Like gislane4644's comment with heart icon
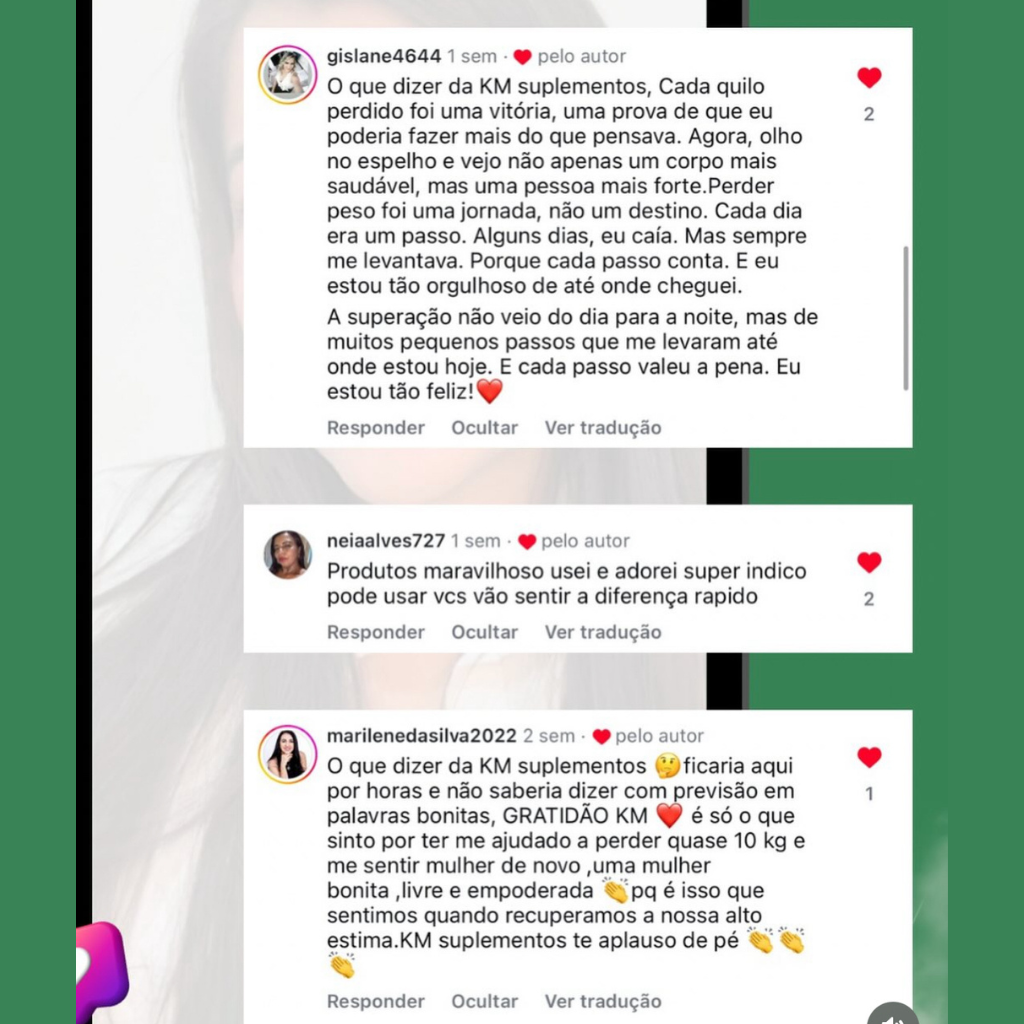The width and height of the screenshot is (1024, 1024). point(869,78)
